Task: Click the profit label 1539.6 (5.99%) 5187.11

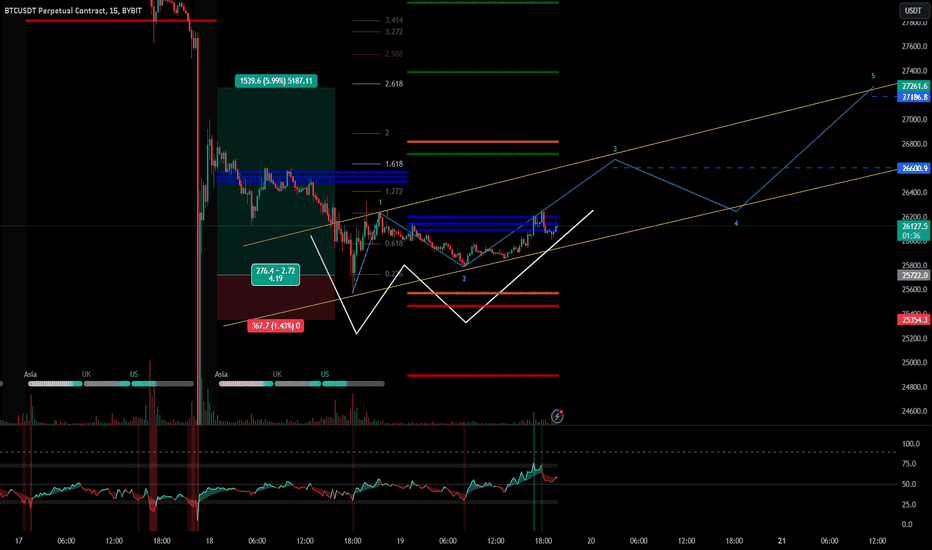Action: (x=276, y=81)
